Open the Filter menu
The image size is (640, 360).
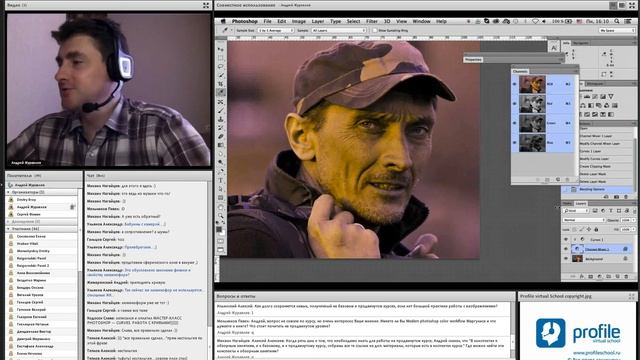(x=371, y=21)
